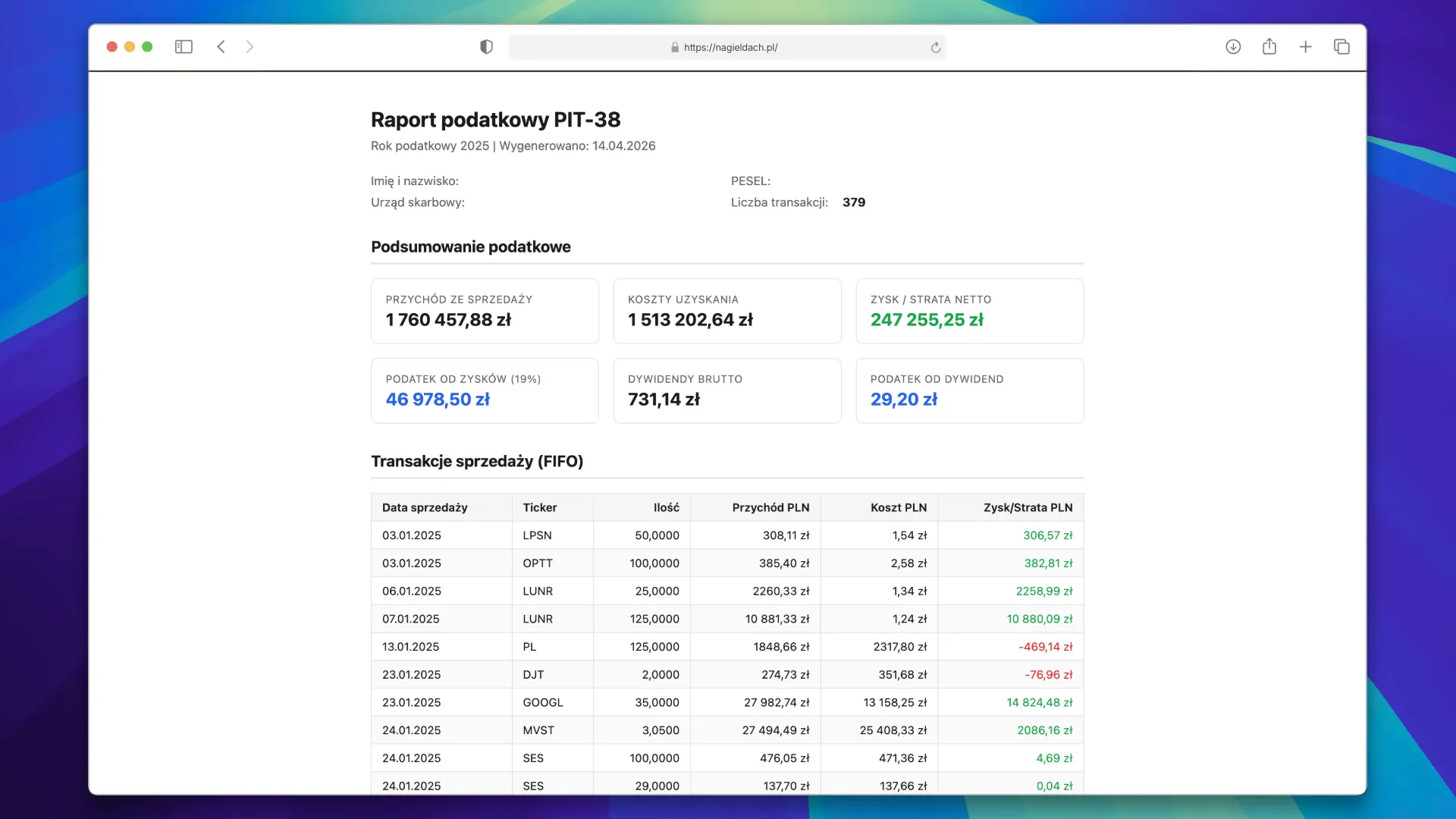Click the Podatek od zysków (19%) card

485,391
